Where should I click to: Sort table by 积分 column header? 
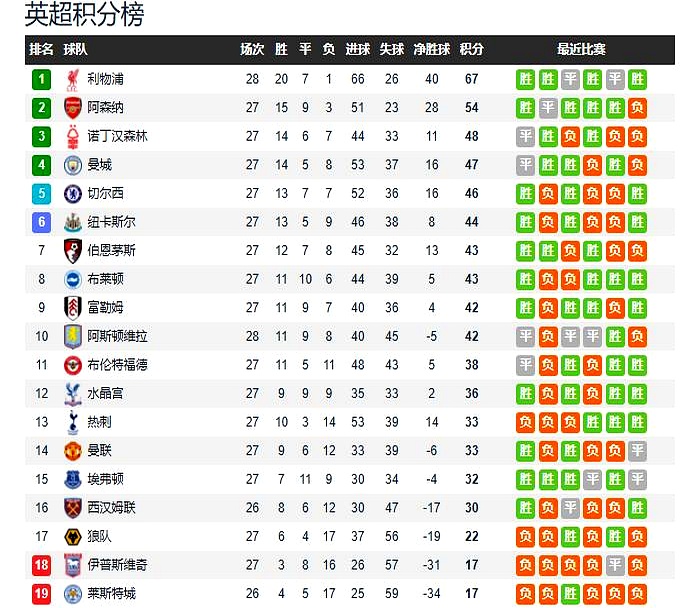(471, 49)
